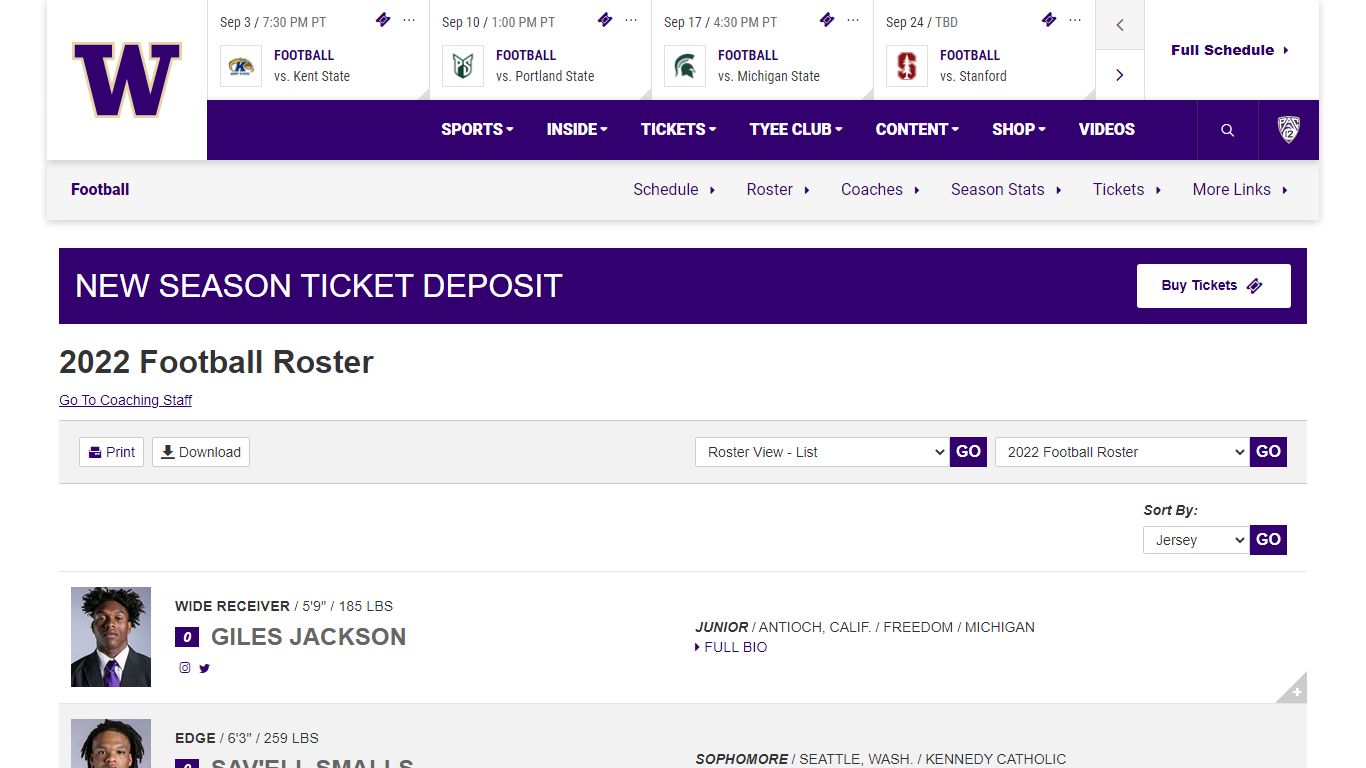This screenshot has width=1366, height=768.
Task: Click the Buy Tickets button
Action: click(x=1213, y=286)
